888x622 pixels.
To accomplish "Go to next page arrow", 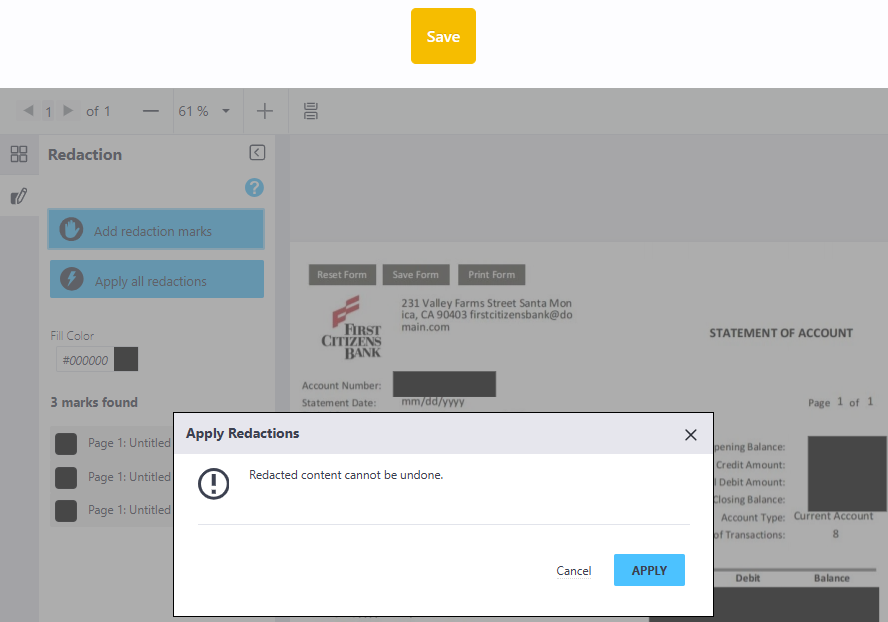I will [x=68, y=111].
